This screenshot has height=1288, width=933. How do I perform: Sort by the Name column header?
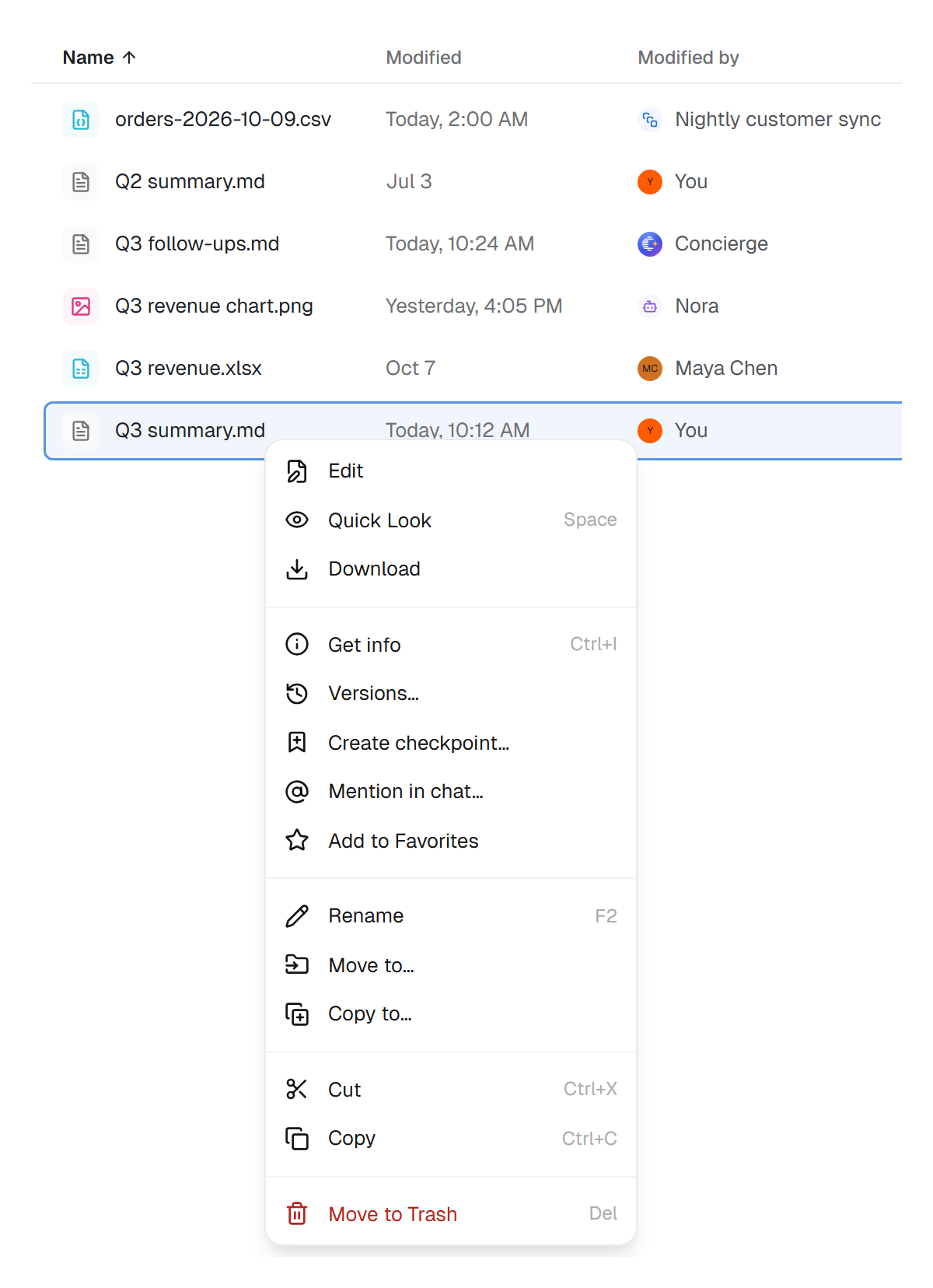tap(88, 58)
